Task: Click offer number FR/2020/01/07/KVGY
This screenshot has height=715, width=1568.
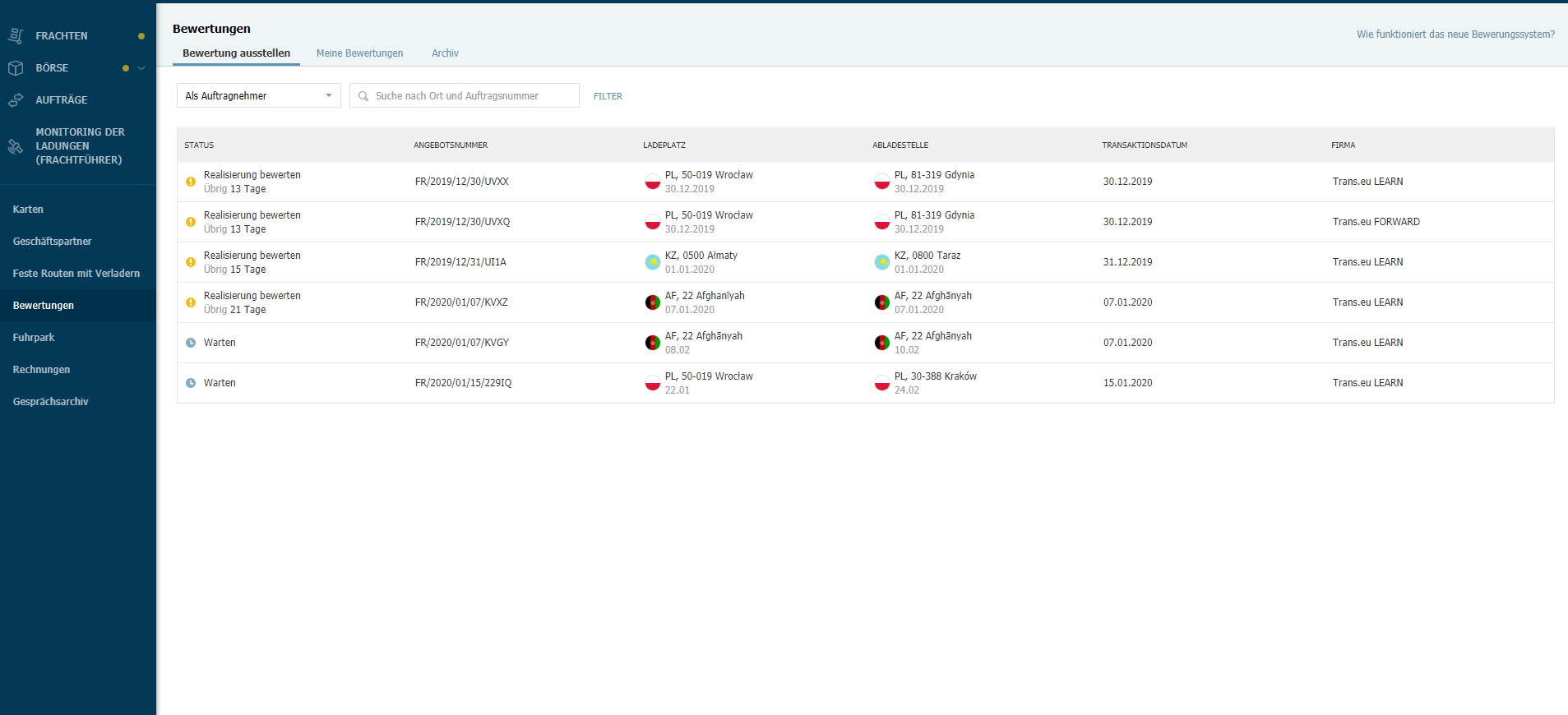Action: pyautogui.click(x=462, y=343)
